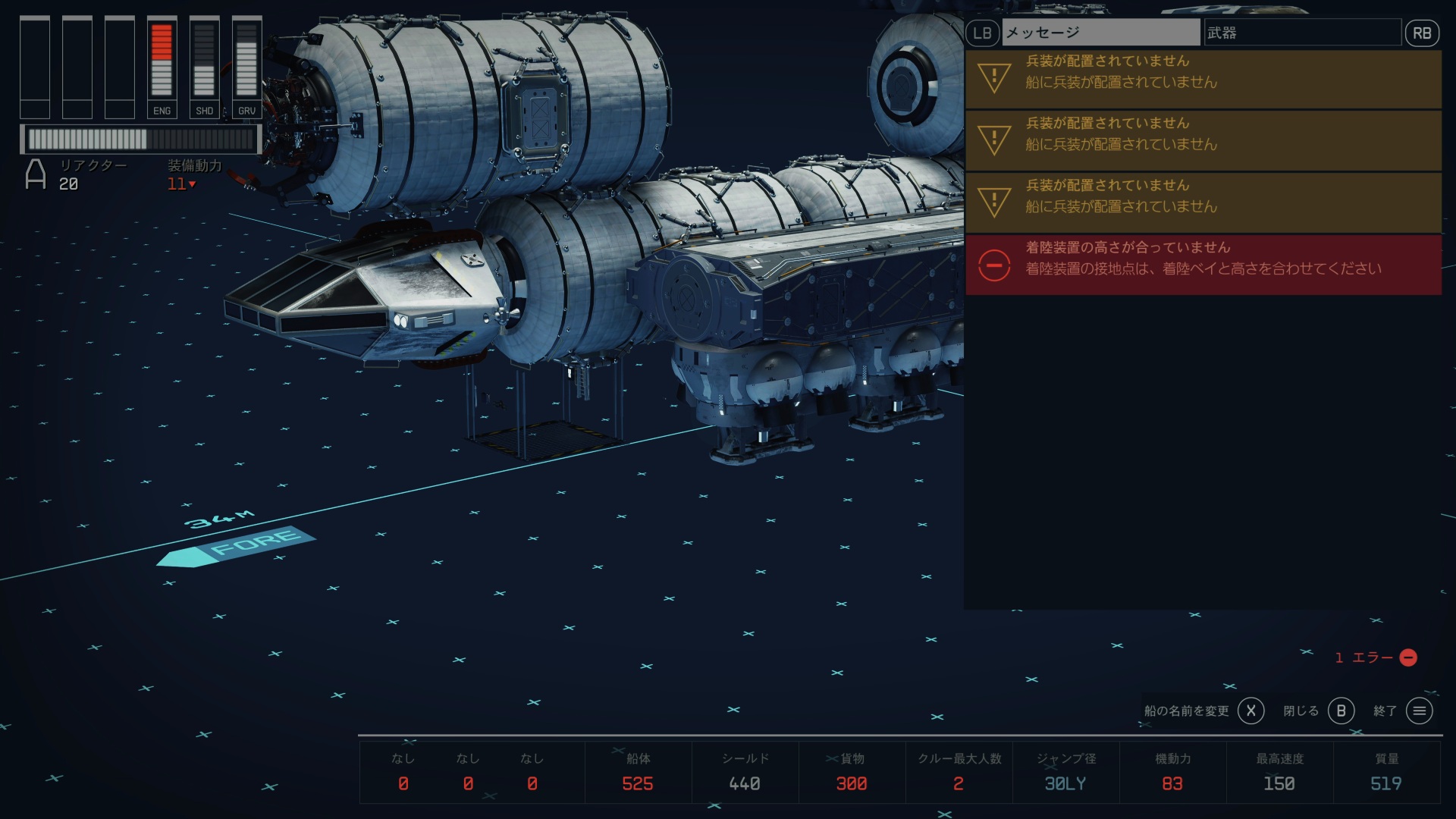Click the リアクター value 20
The height and width of the screenshot is (819, 1456).
point(68,184)
